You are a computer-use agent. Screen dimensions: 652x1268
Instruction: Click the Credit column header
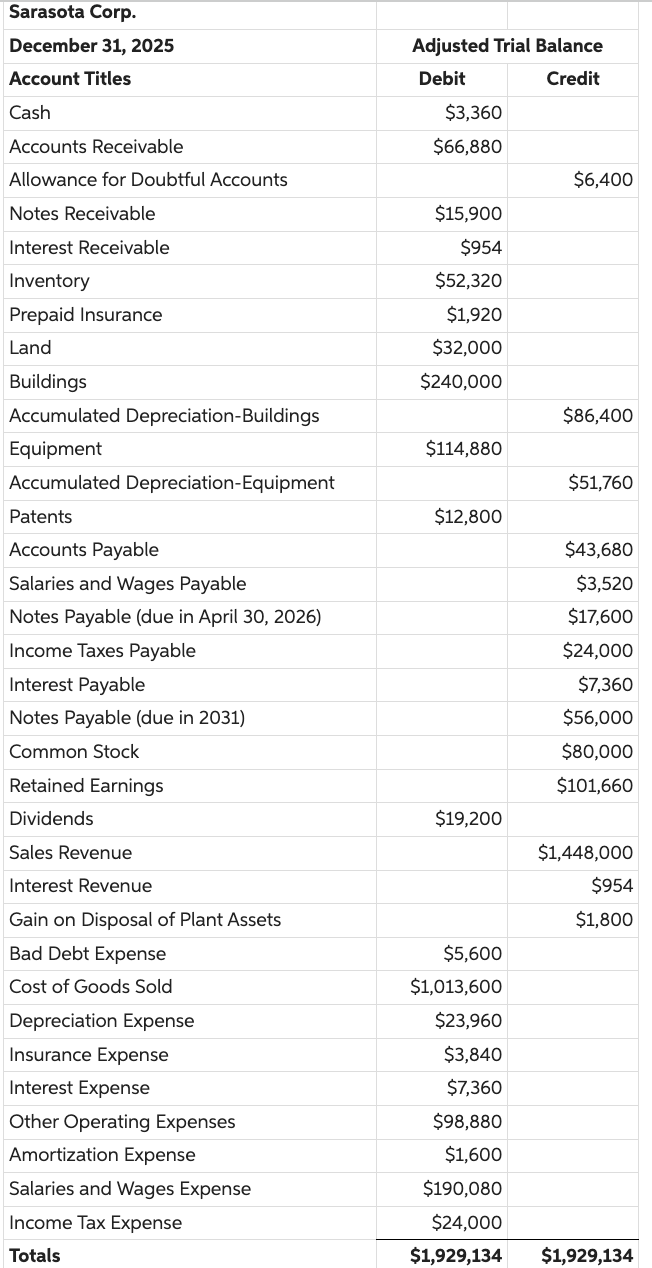[x=573, y=79]
